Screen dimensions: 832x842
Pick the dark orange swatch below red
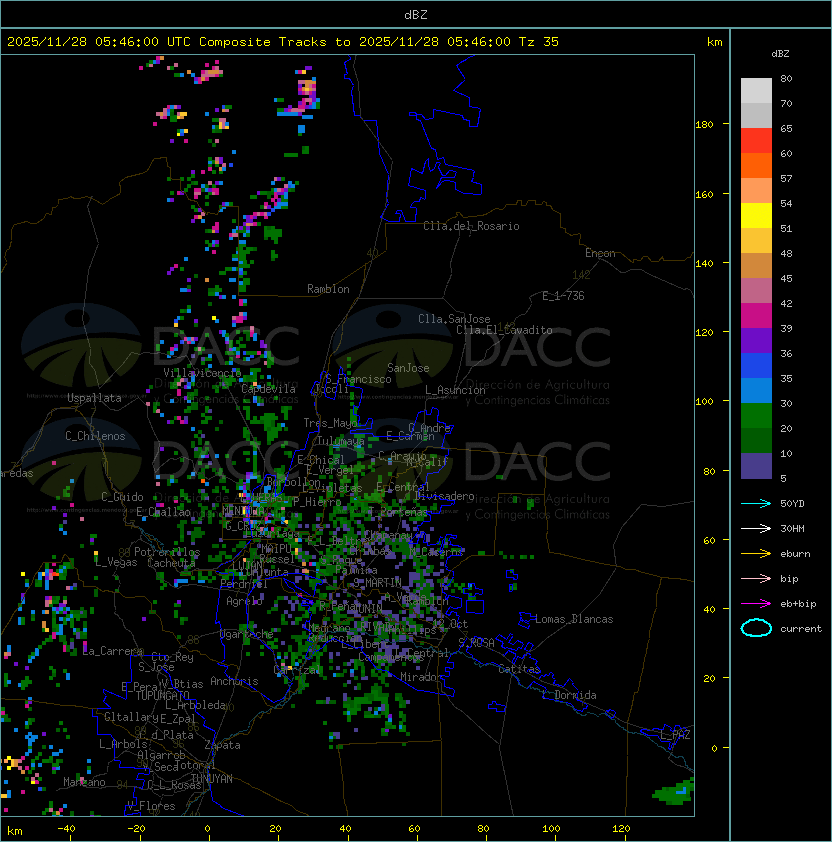(756, 165)
